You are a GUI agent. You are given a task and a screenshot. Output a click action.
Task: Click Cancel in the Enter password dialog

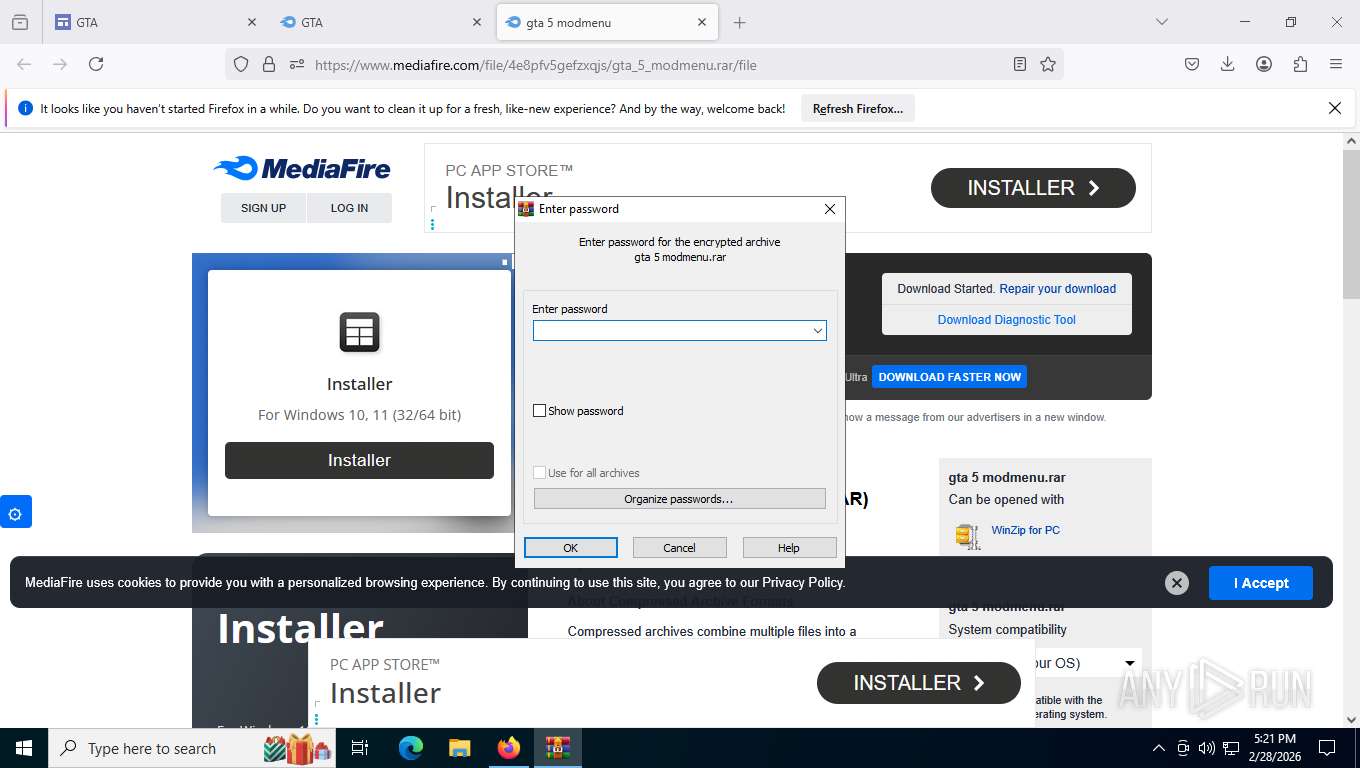[679, 547]
